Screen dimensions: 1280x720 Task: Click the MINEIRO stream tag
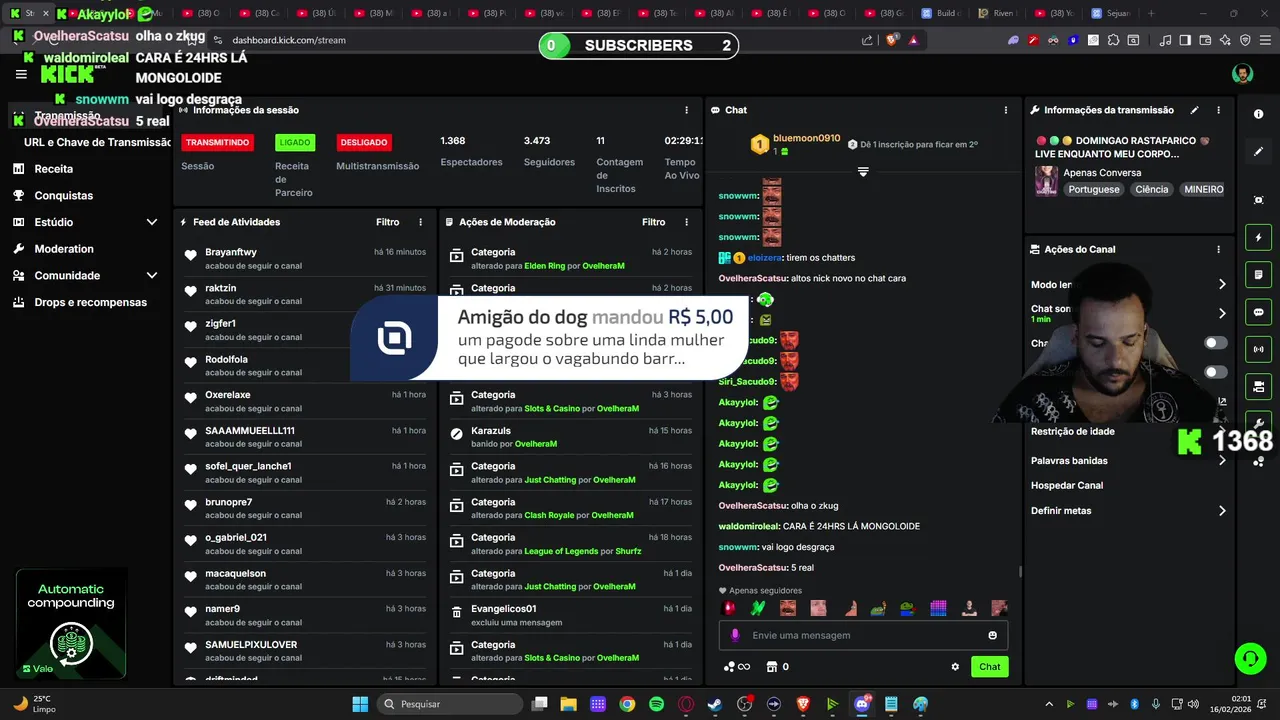point(1203,189)
